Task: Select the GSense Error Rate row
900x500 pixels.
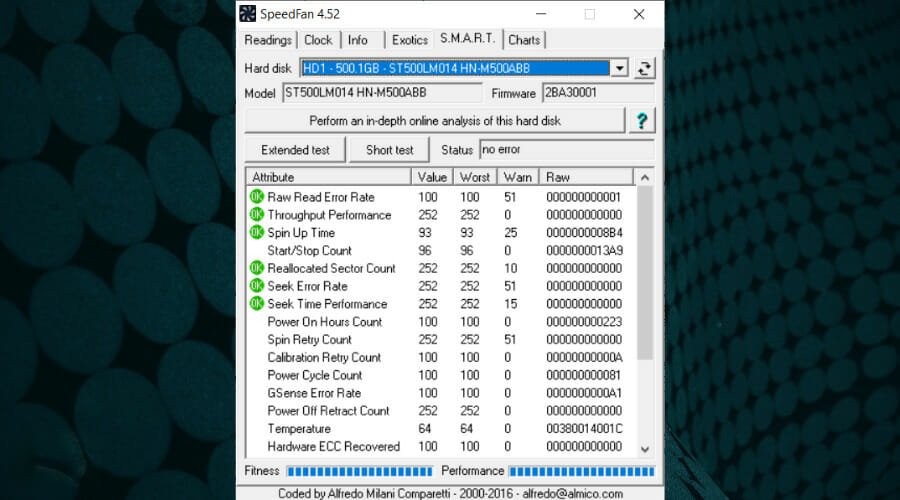Action: pyautogui.click(x=441, y=393)
